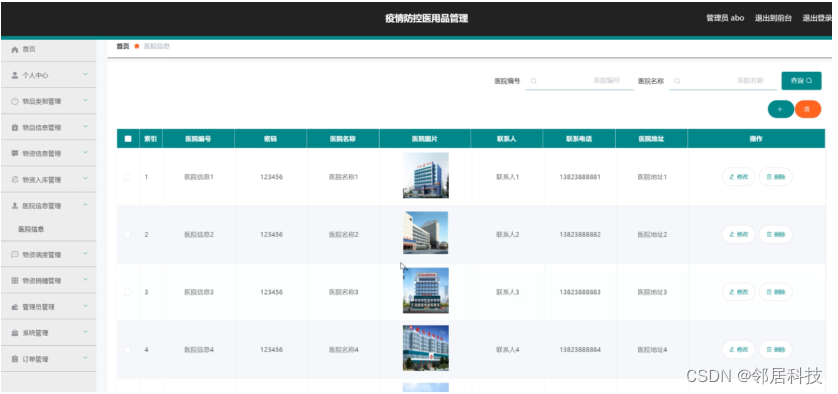Open the 订单管理 menu label
This screenshot has width=838, height=394.
coord(35,359)
